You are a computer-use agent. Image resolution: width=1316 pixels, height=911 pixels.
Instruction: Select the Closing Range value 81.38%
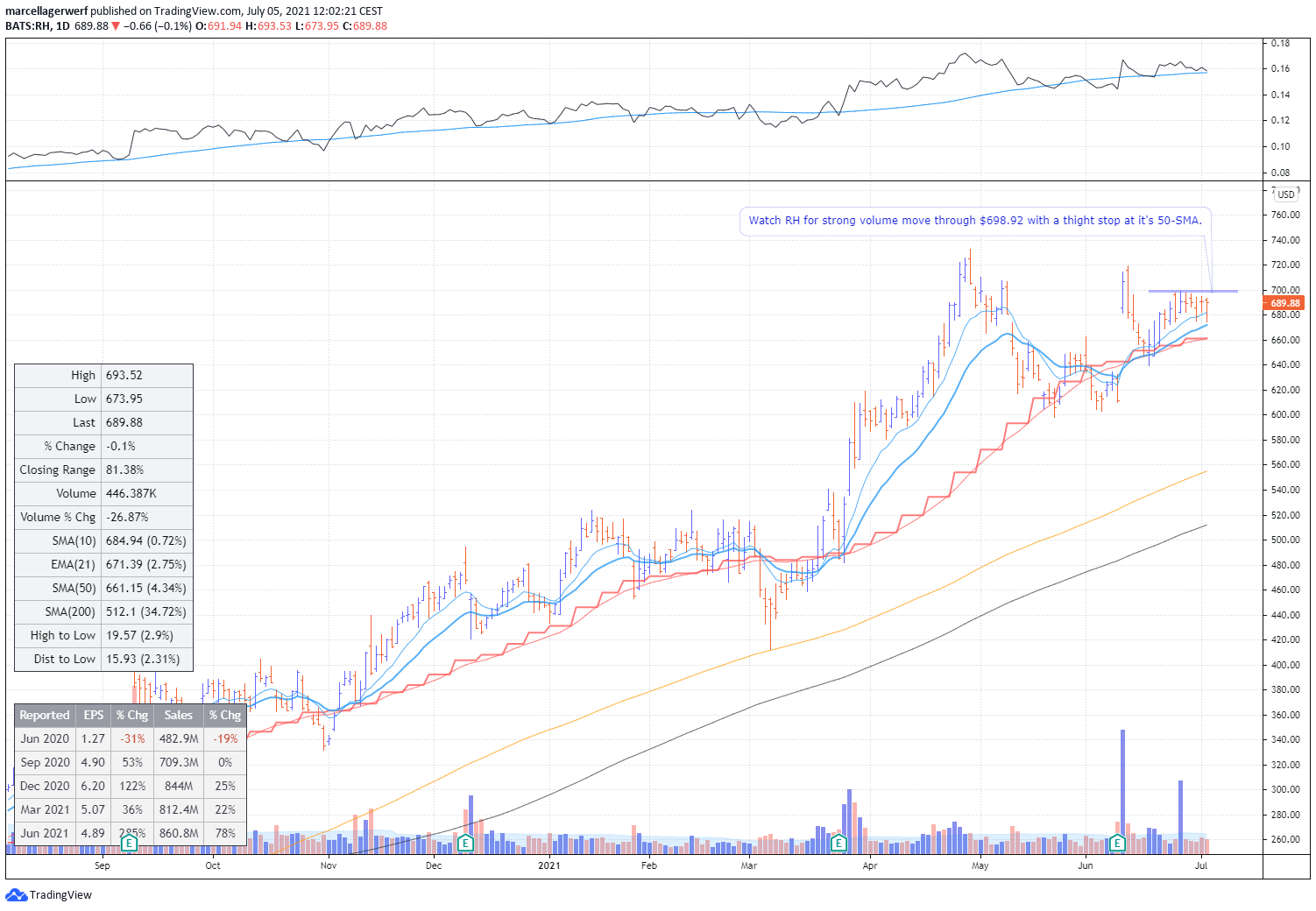click(x=125, y=470)
